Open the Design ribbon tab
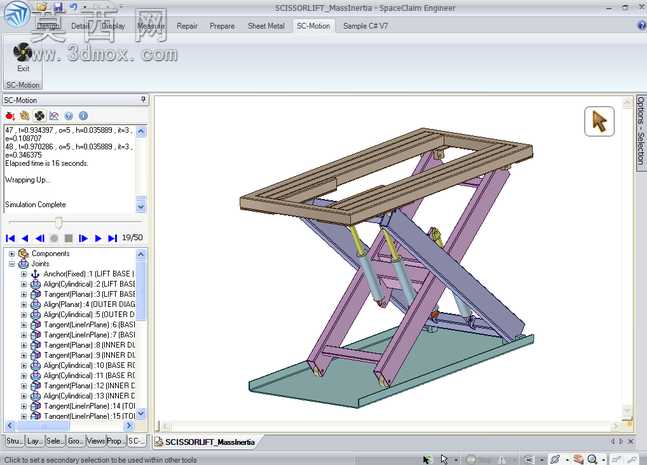Viewport: 647px width, 465px height. [48, 26]
